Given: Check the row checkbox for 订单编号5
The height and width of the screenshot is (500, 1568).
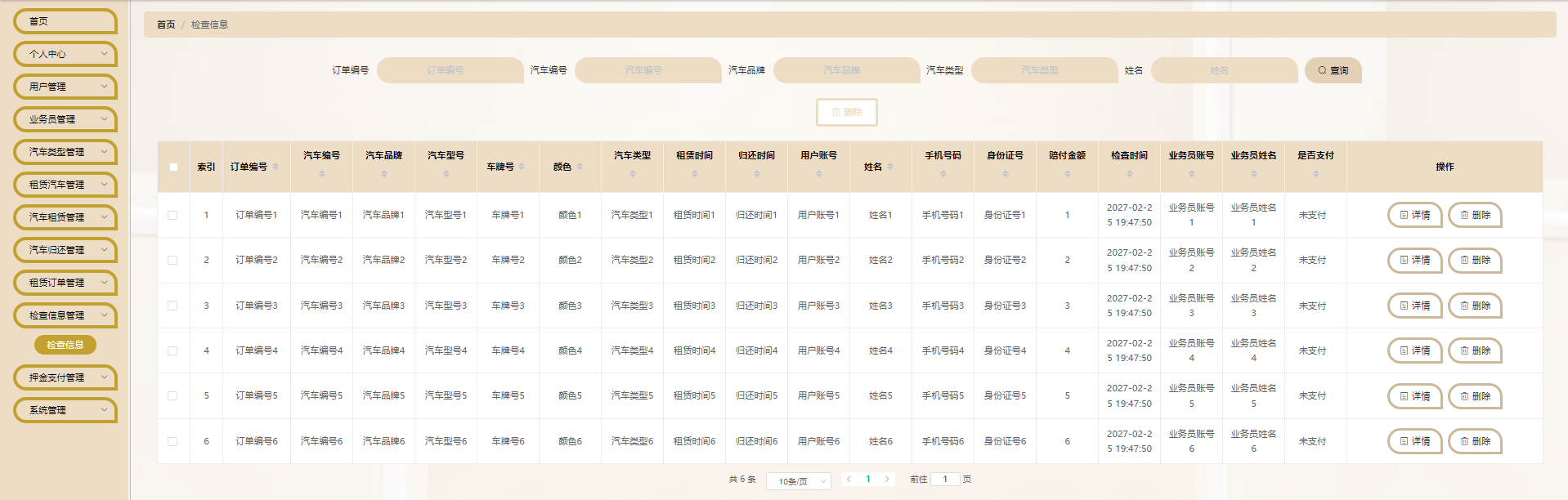Looking at the screenshot, I should click(x=172, y=395).
